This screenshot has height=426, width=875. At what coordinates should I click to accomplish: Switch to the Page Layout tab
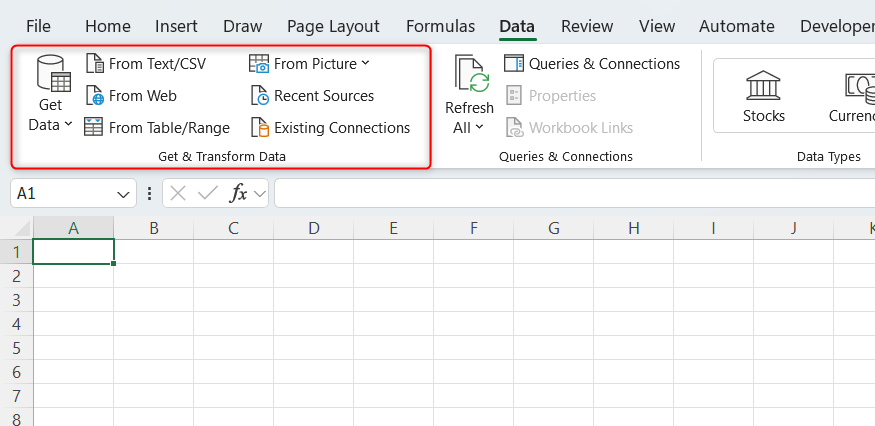pyautogui.click(x=333, y=26)
